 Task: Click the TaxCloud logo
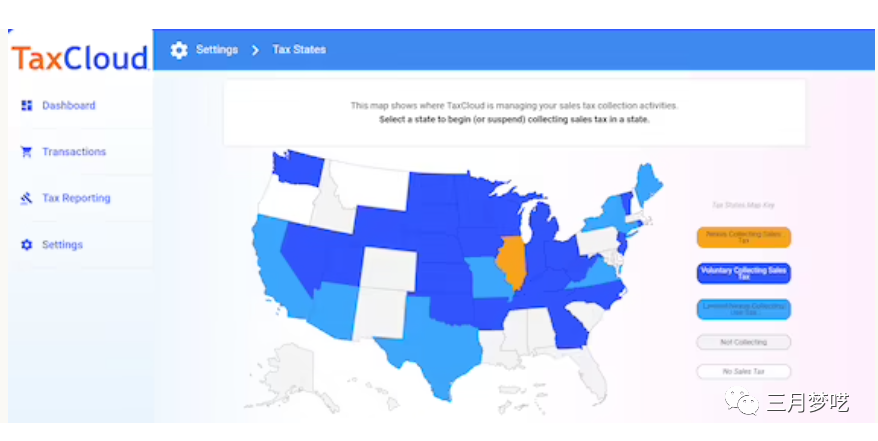point(80,58)
